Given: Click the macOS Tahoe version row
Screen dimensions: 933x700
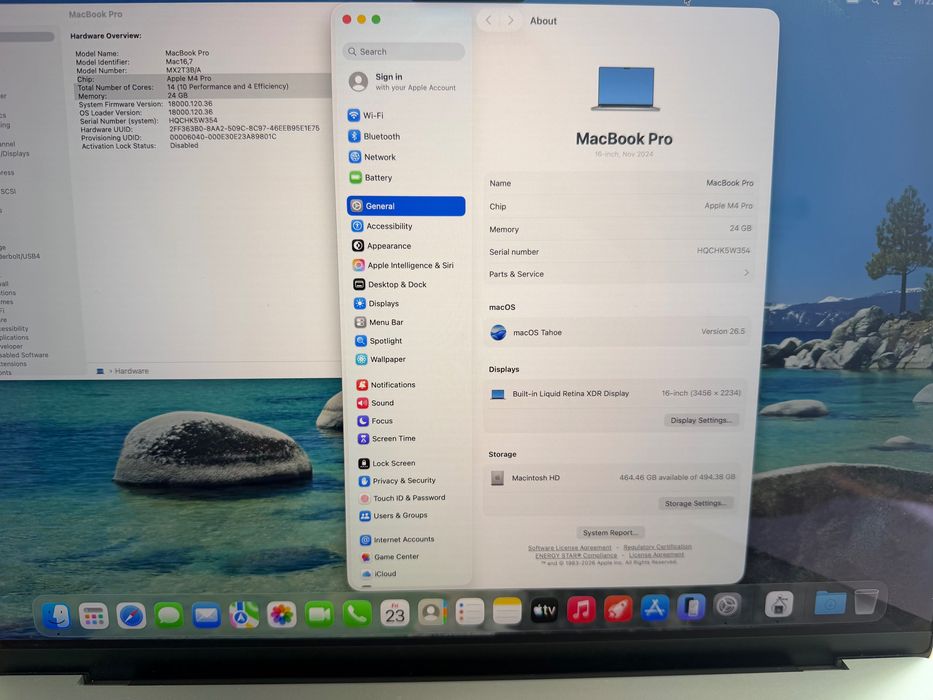Looking at the screenshot, I should click(x=618, y=332).
